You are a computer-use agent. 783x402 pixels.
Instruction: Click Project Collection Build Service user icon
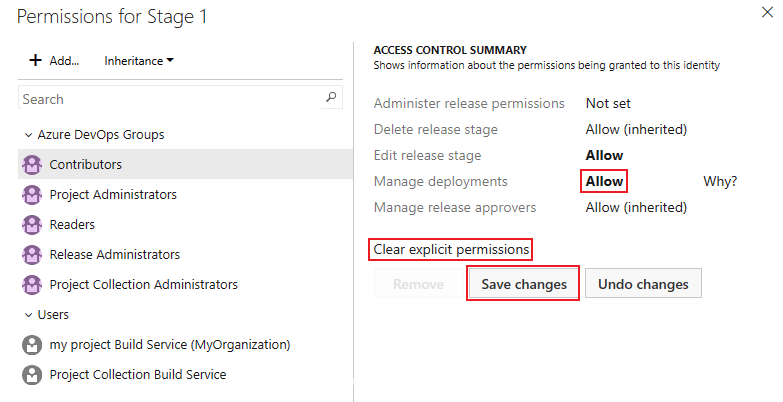click(31, 374)
